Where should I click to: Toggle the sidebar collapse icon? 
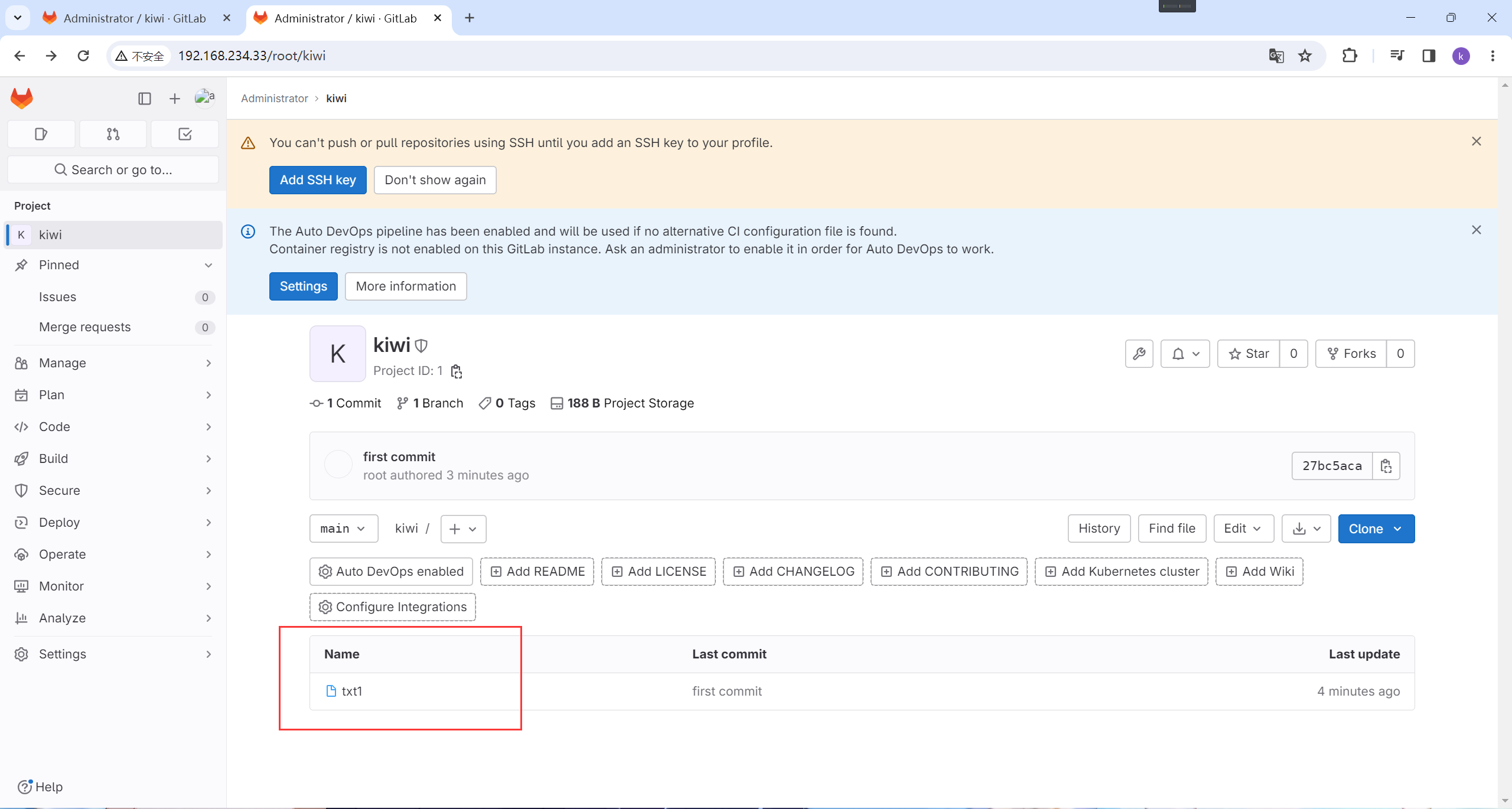click(145, 99)
